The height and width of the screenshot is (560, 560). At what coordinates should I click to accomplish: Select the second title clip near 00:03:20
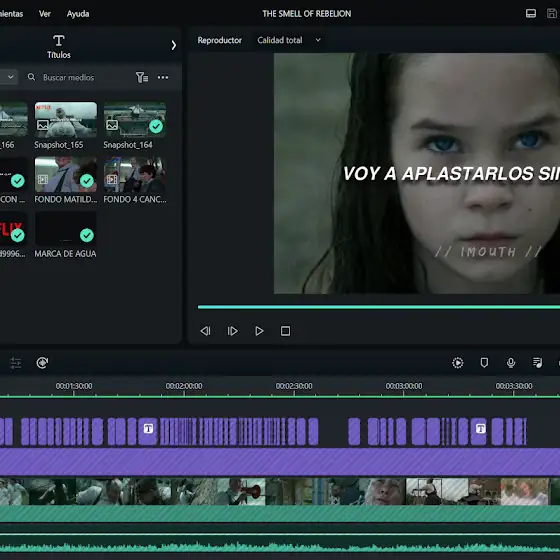pyautogui.click(x=479, y=431)
